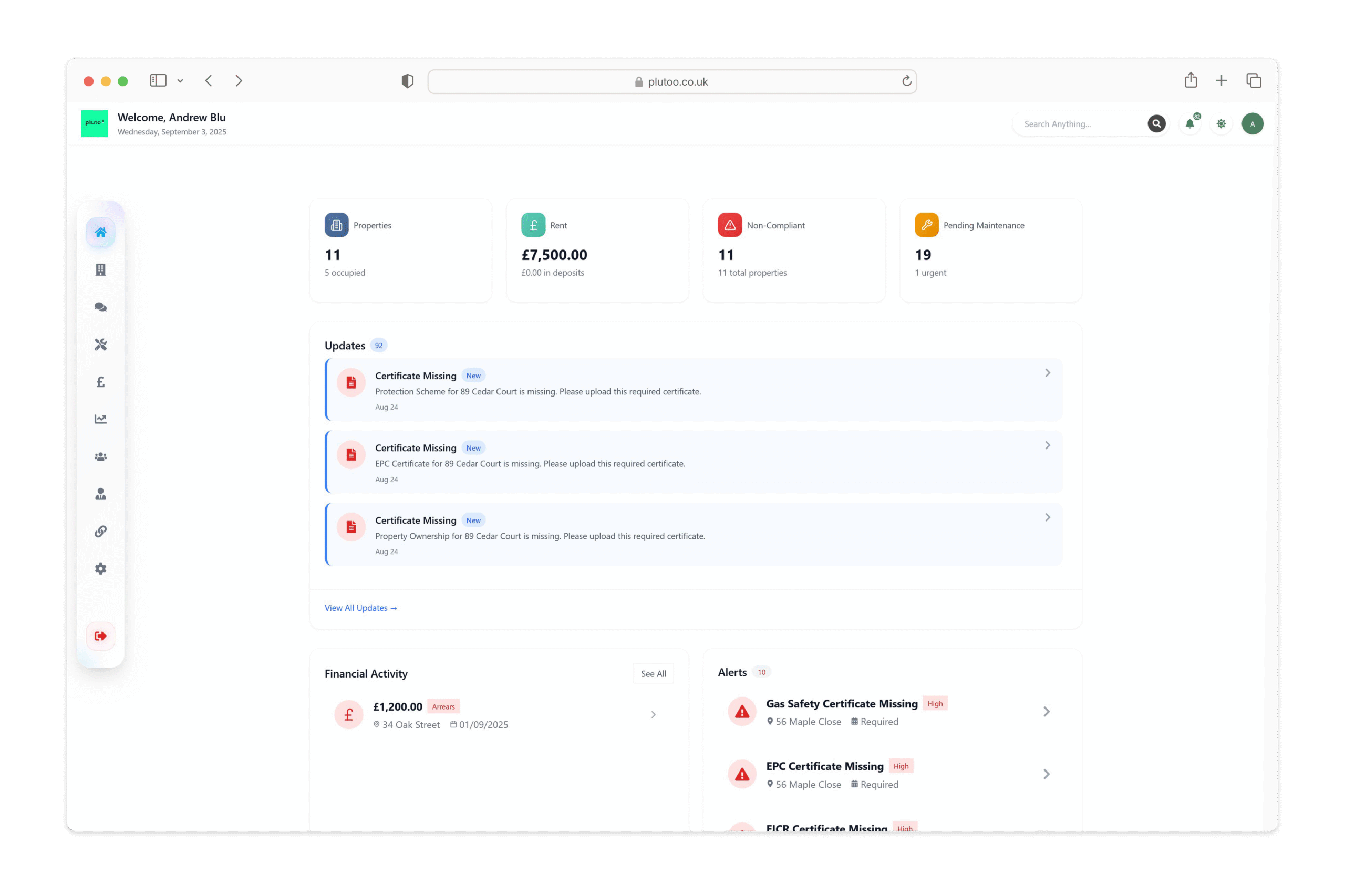Click the red logout icon in sidebar
This screenshot has height=896, width=1345.
pos(100,636)
